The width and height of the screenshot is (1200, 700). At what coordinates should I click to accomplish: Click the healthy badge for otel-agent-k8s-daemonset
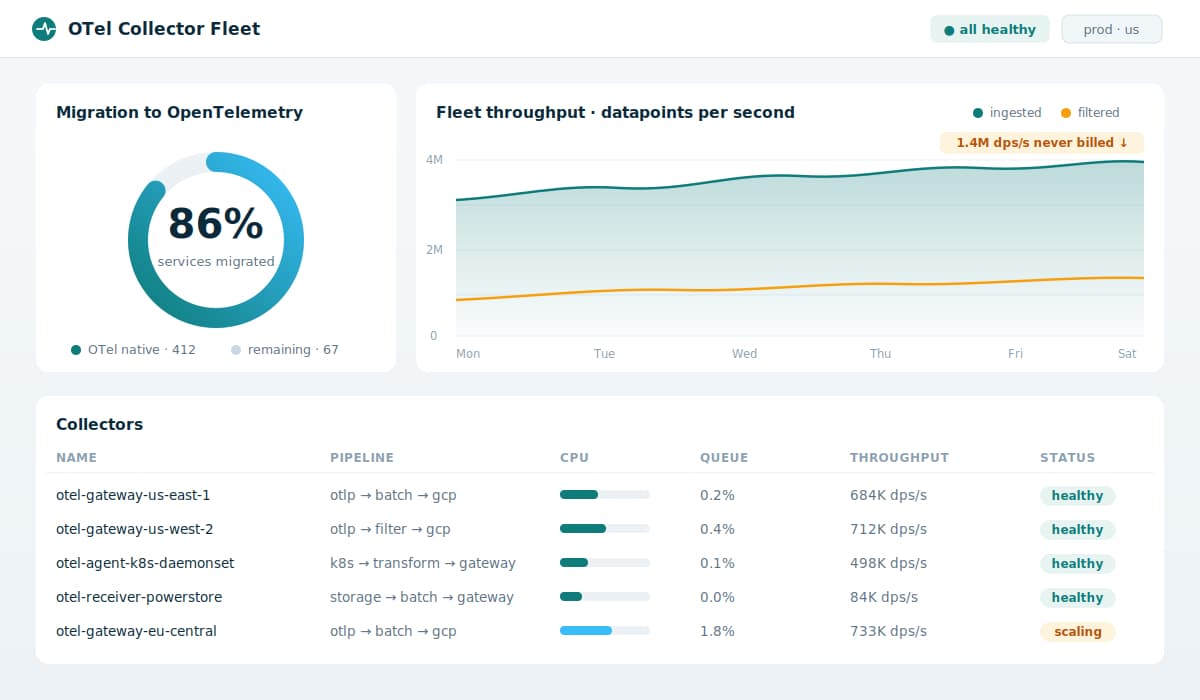click(1077, 564)
